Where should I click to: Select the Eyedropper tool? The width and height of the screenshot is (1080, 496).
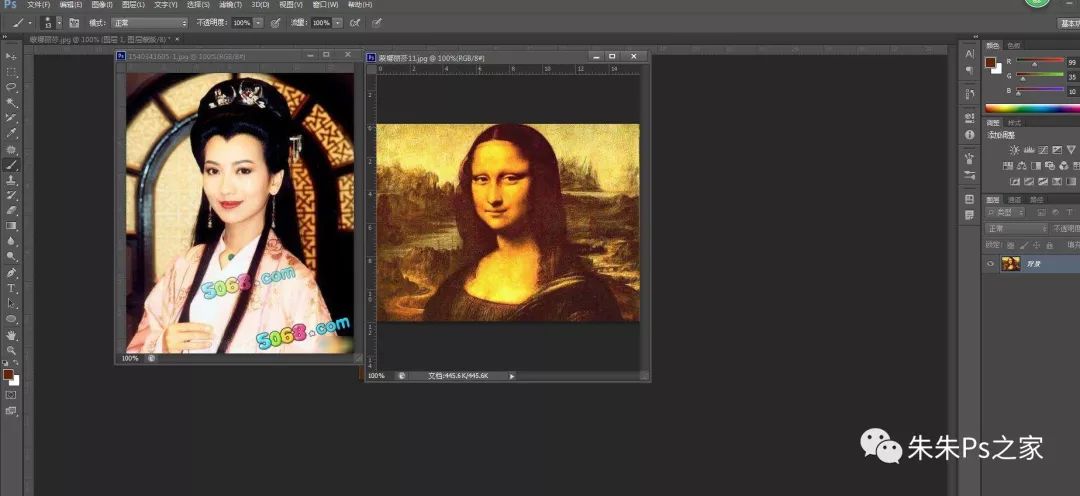coord(12,133)
